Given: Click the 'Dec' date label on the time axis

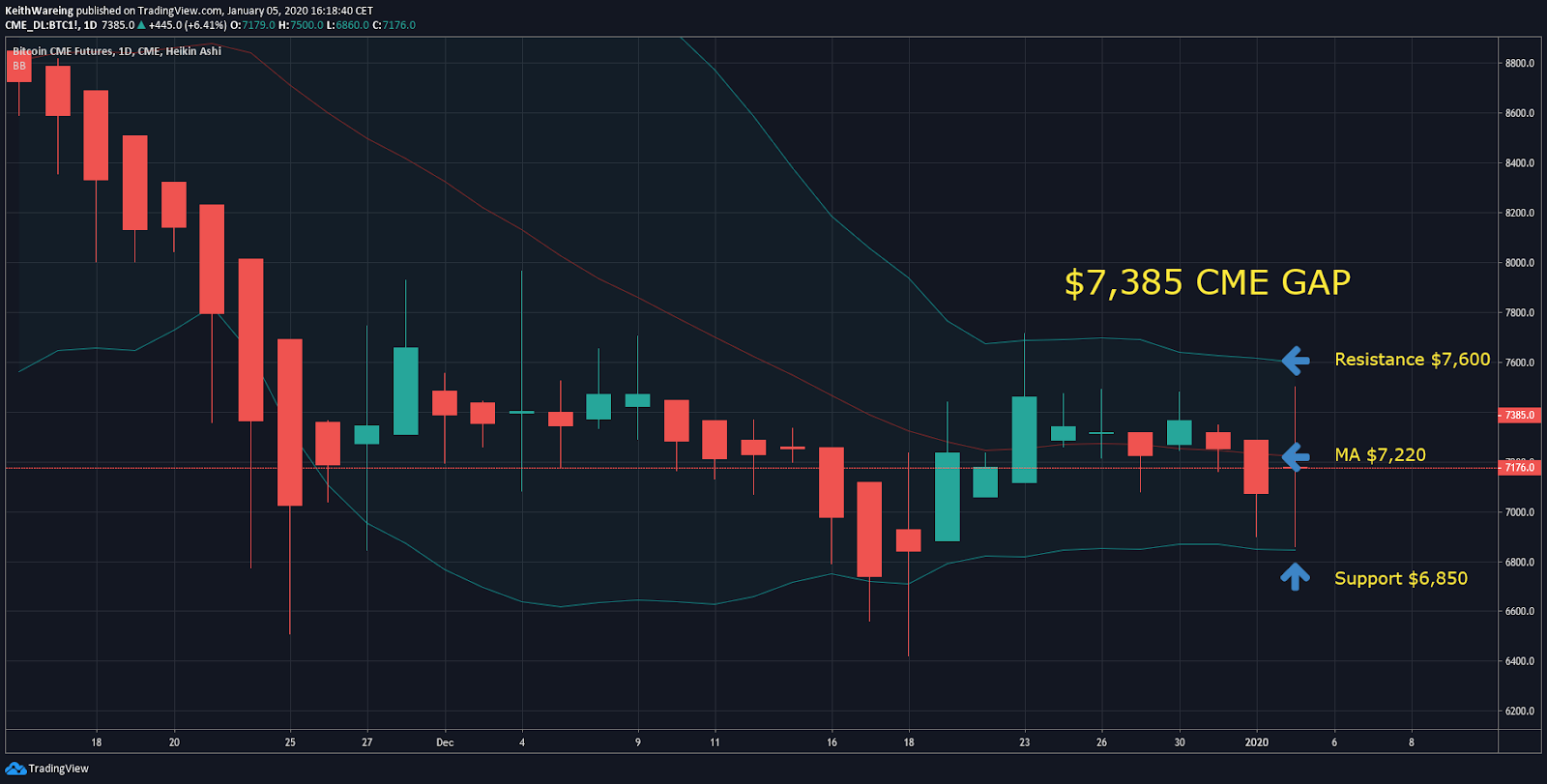Looking at the screenshot, I should [x=445, y=742].
